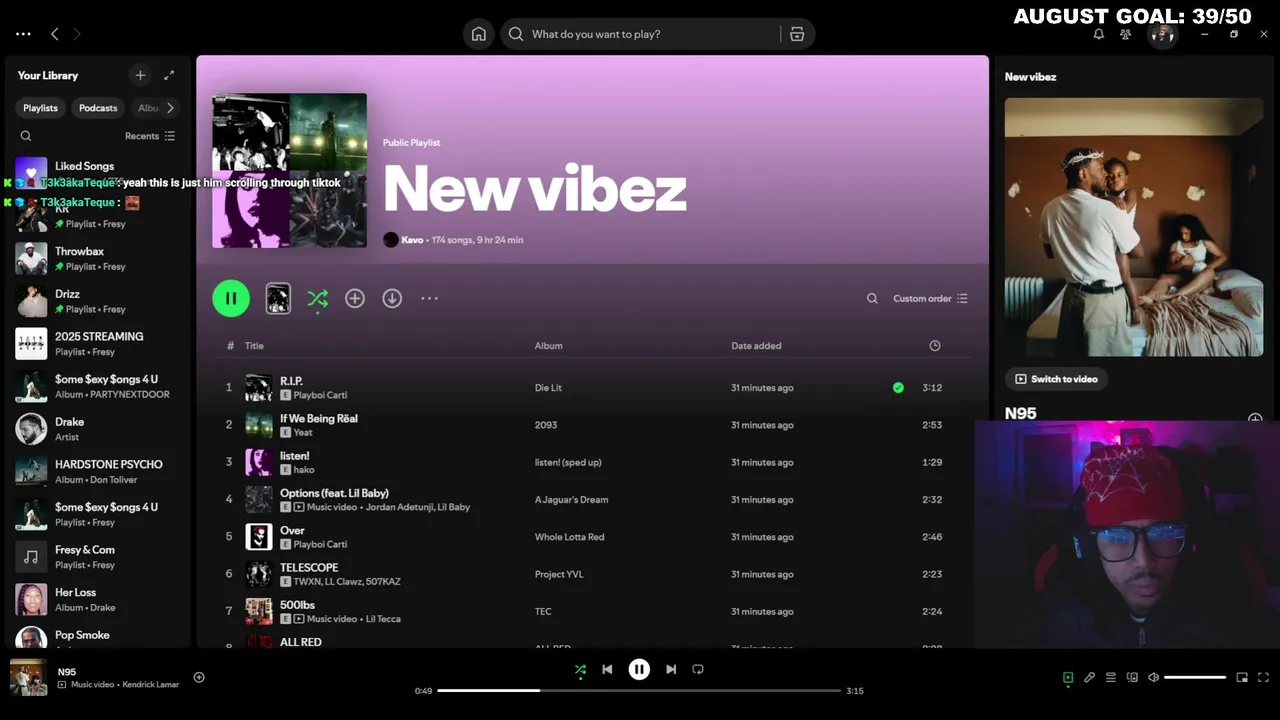This screenshot has height=720, width=1280.
Task: Sort by the Date added column header
Action: pos(756,346)
